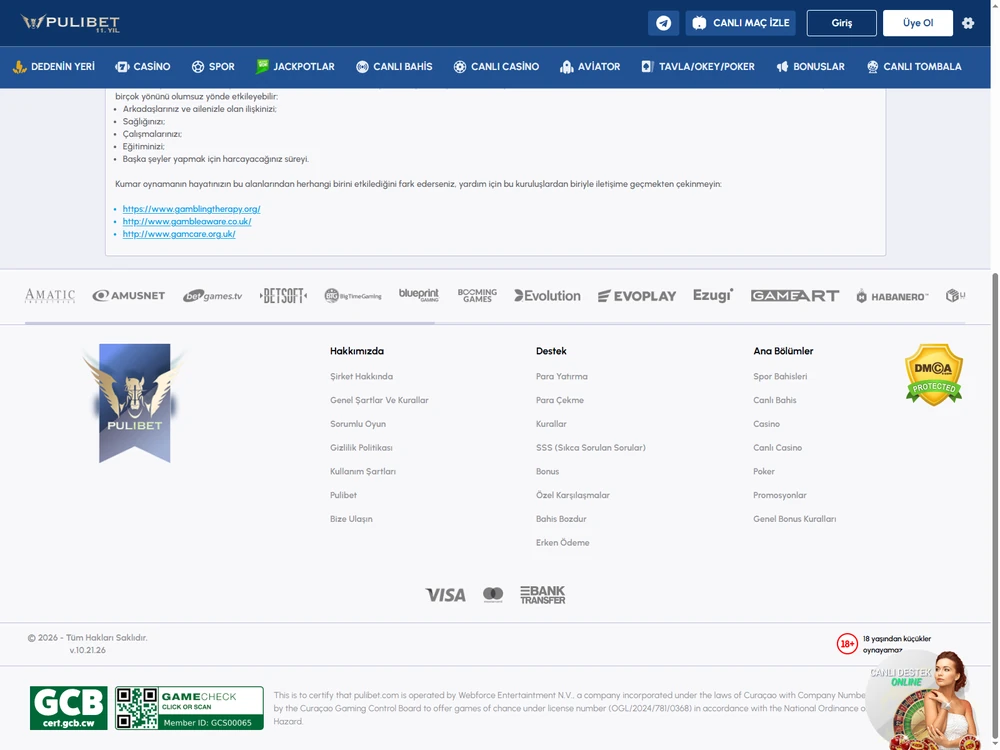Click the Giriş login button
The width and height of the screenshot is (1000, 750).
[842, 23]
